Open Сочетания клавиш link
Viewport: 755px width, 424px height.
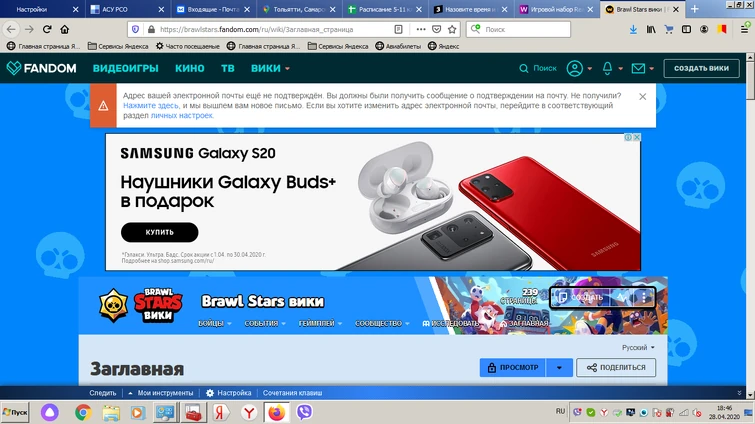click(x=292, y=393)
